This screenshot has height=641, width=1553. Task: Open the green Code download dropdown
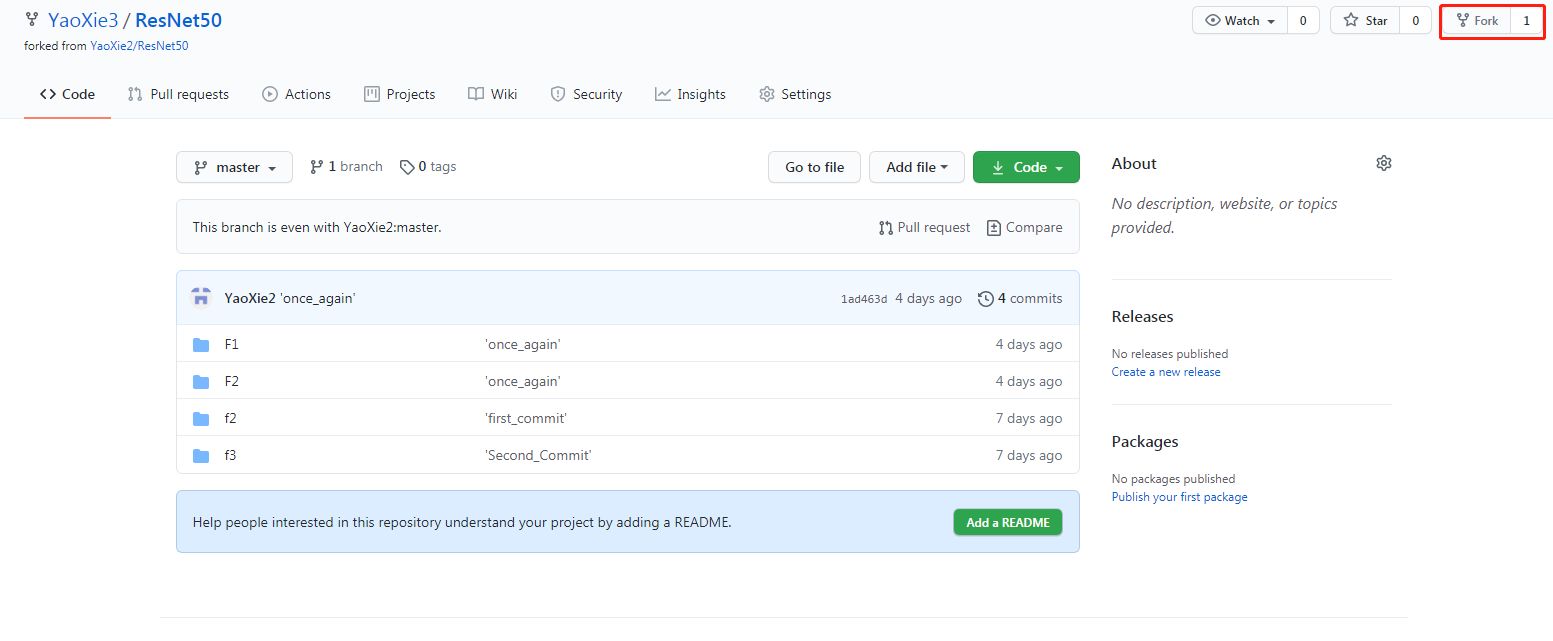[1026, 167]
